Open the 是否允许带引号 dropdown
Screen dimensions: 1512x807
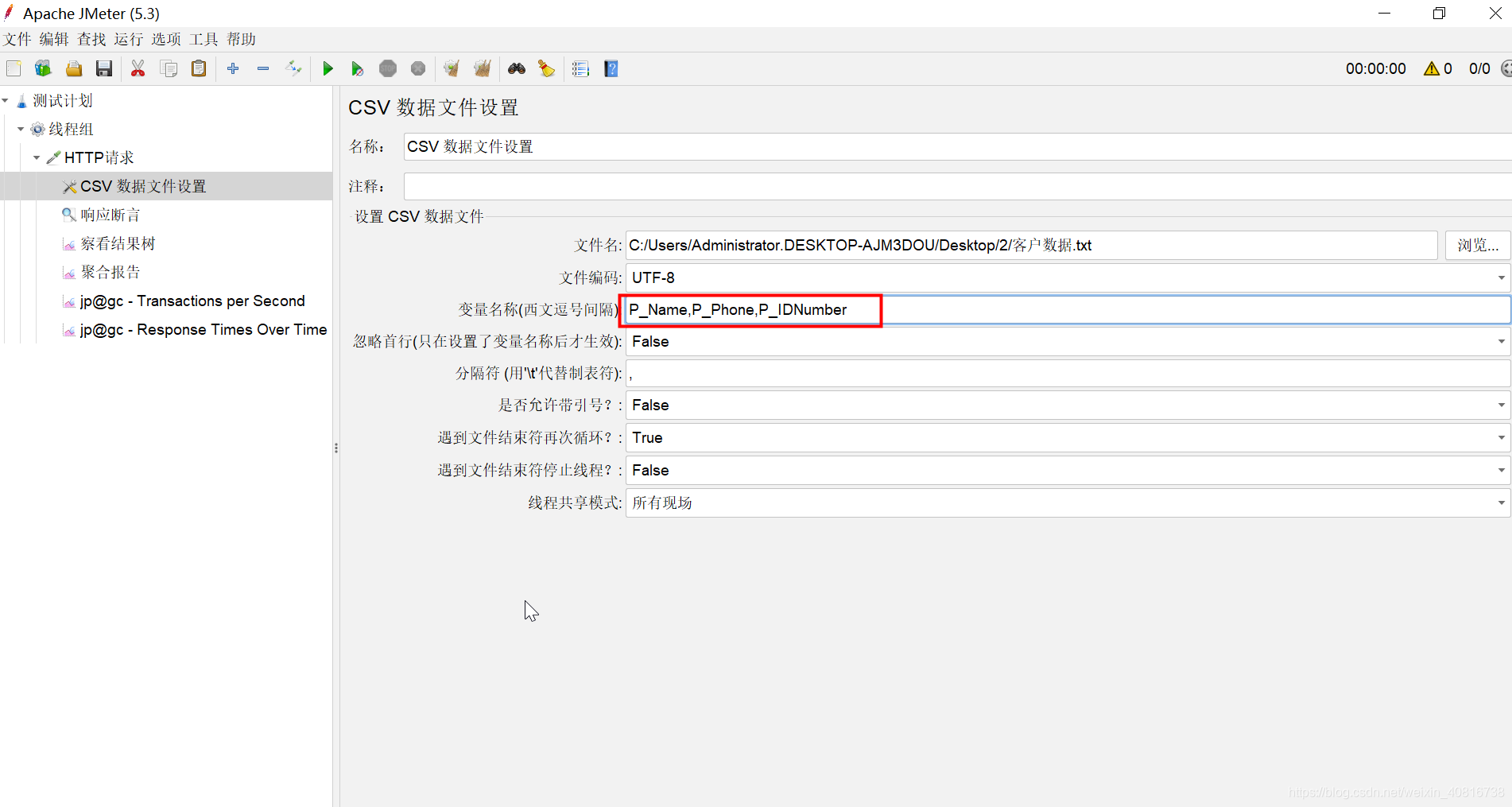pos(1068,405)
